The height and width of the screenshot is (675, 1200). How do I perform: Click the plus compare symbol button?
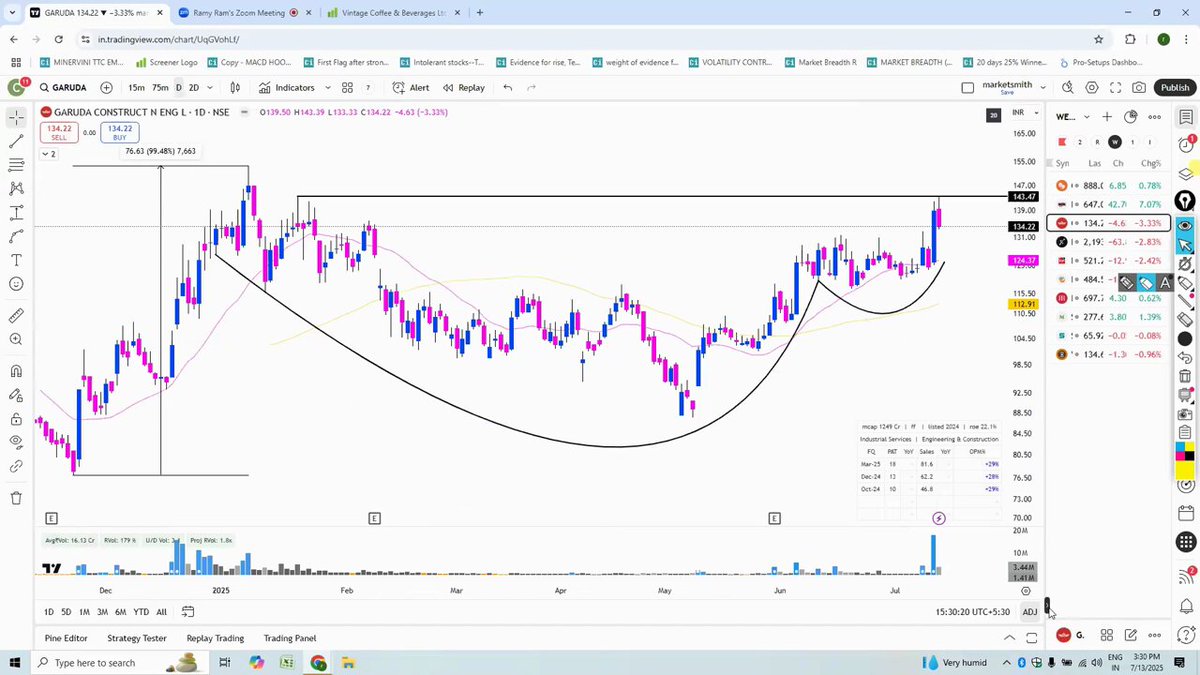pyautogui.click(x=106, y=87)
